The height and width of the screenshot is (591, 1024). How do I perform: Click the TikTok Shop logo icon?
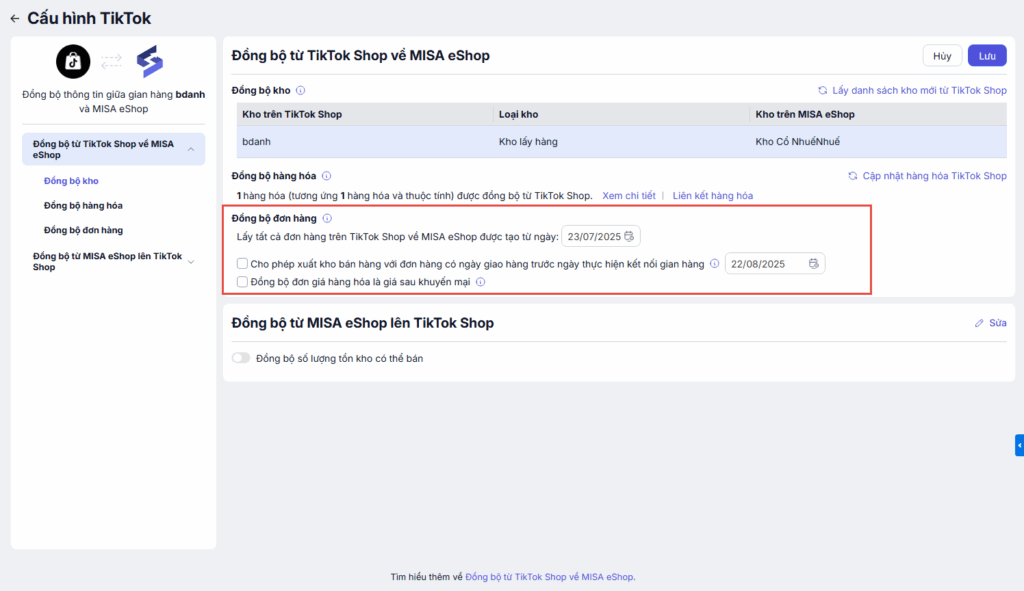(x=73, y=61)
